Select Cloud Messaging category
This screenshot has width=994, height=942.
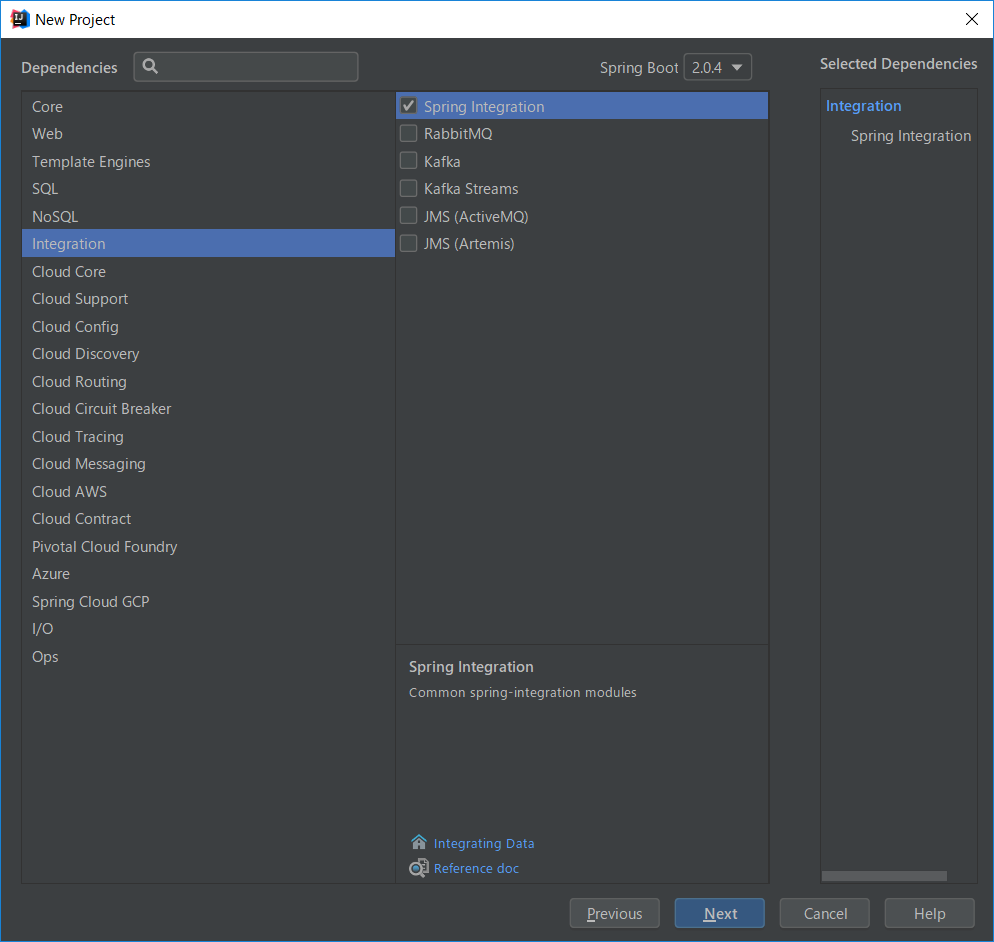pos(209,464)
